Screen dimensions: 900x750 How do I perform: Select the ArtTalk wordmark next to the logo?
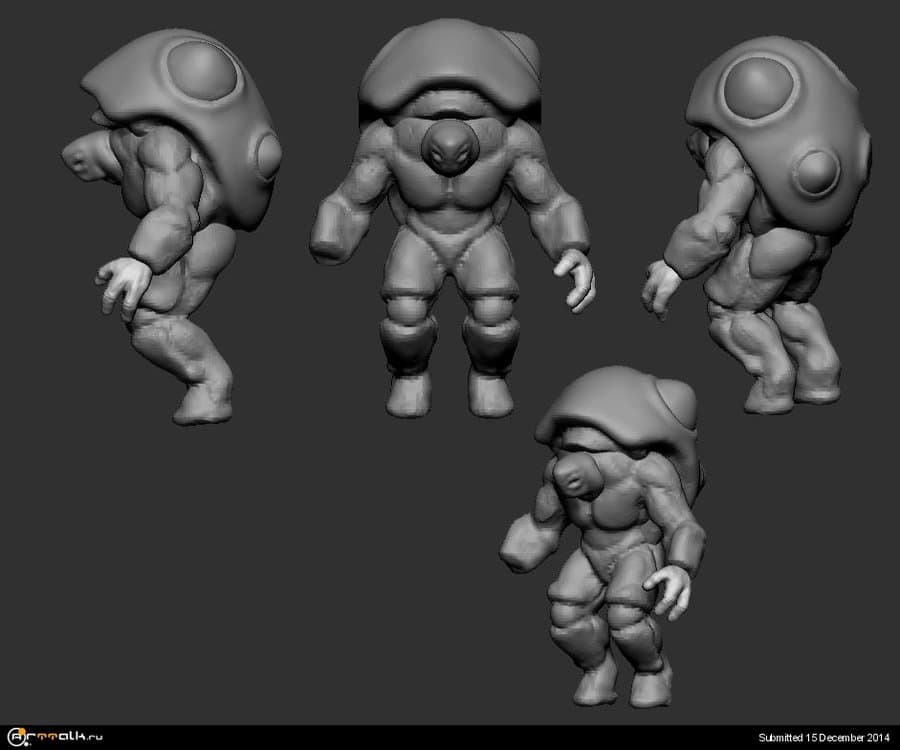(58, 737)
